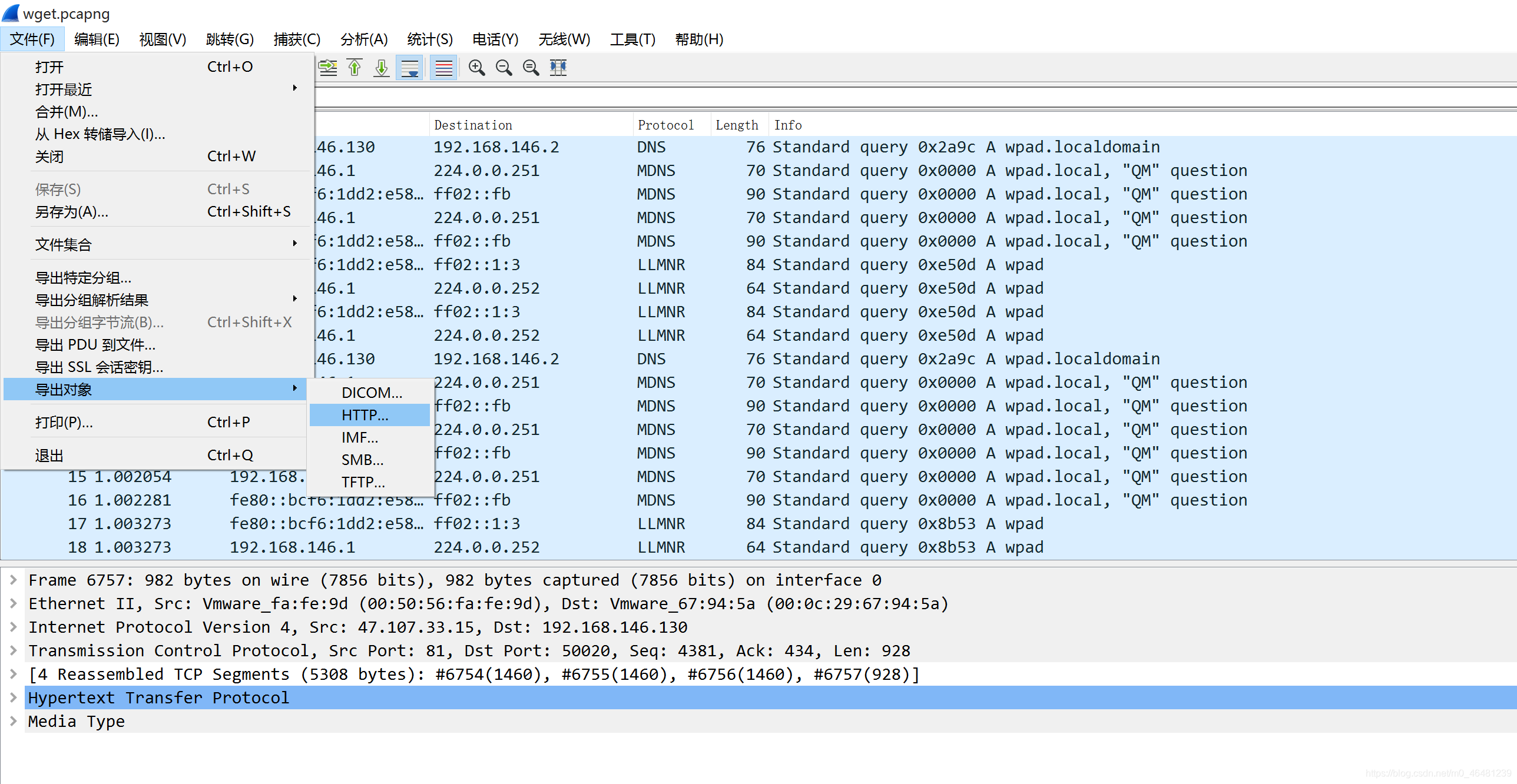
Task: Choose 从 Hex 转储导入 entry
Action: pos(156,134)
